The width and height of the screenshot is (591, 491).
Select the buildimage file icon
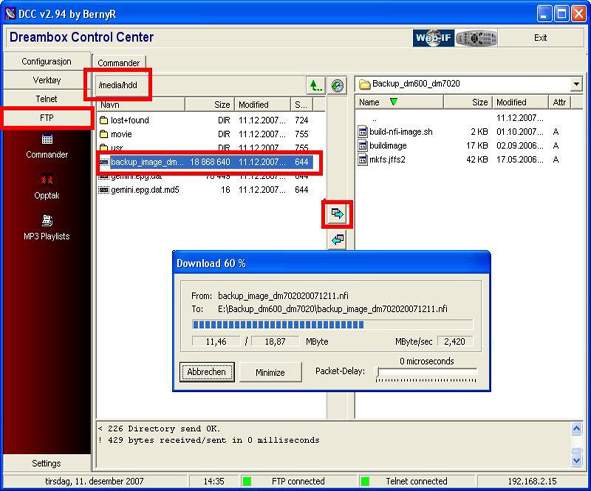coord(362,145)
